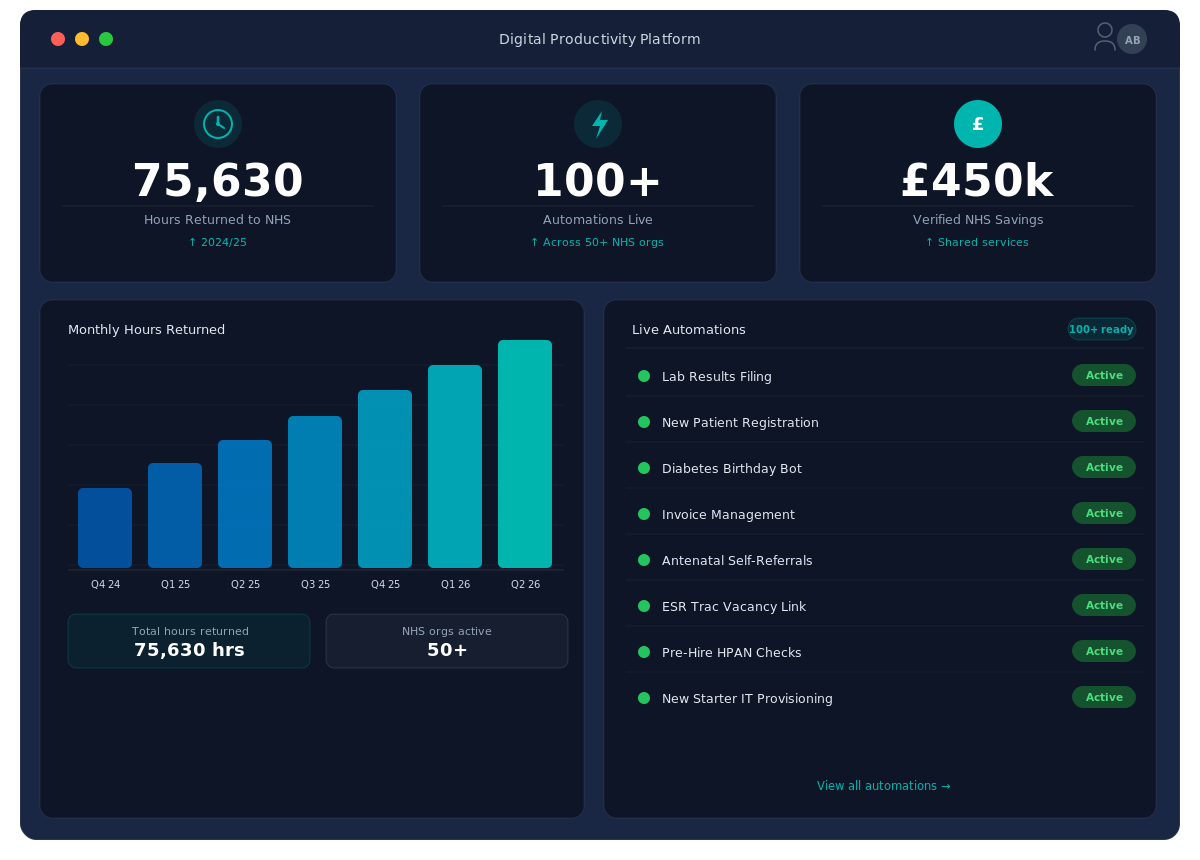Click the New Patient Registration row text

coord(740,423)
